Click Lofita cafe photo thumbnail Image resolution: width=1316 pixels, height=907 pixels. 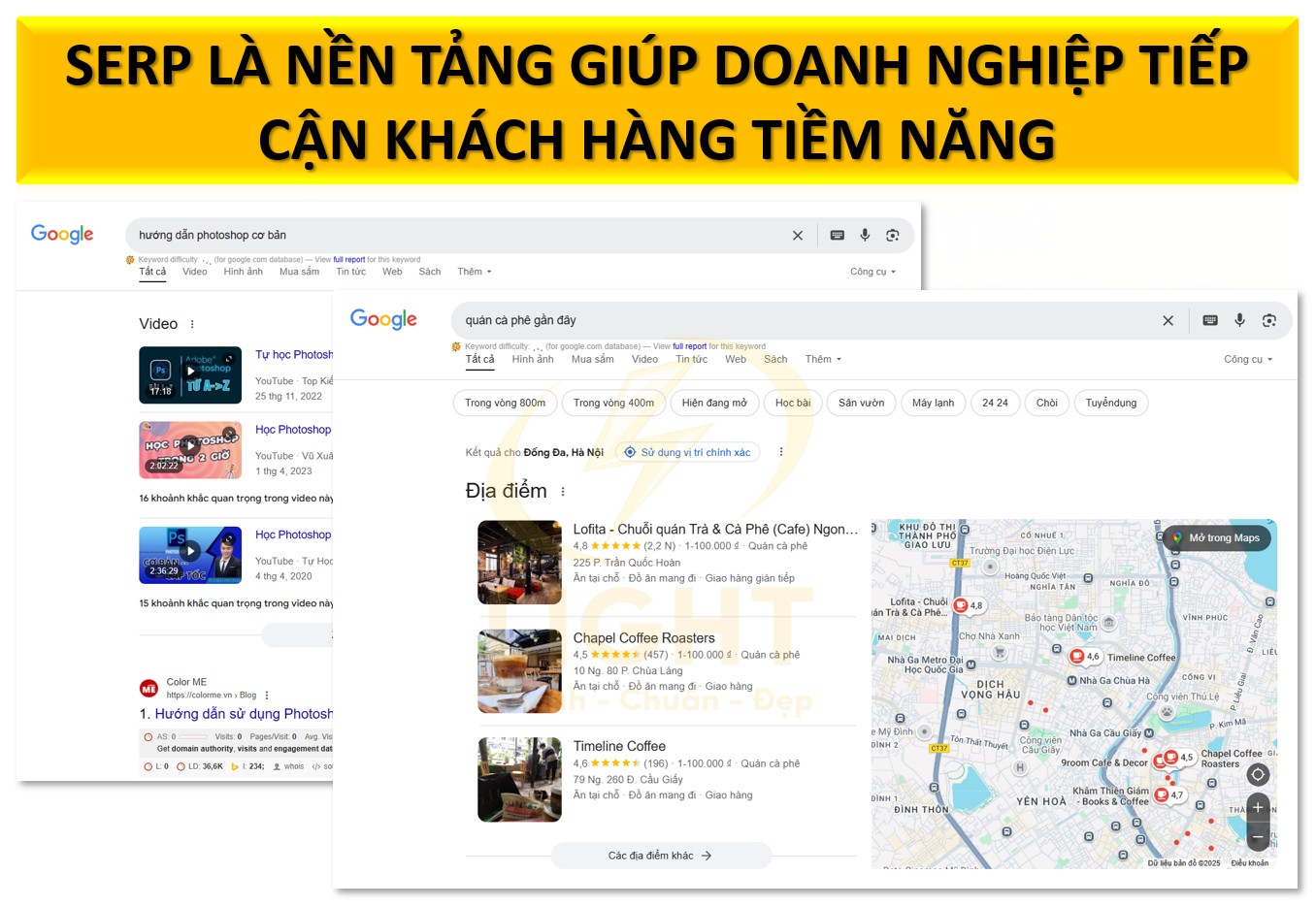click(x=519, y=563)
